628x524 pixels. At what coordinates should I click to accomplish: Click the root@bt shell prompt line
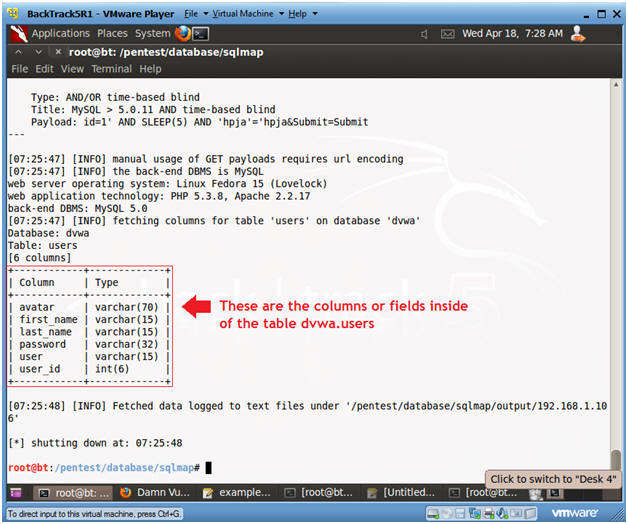point(110,468)
